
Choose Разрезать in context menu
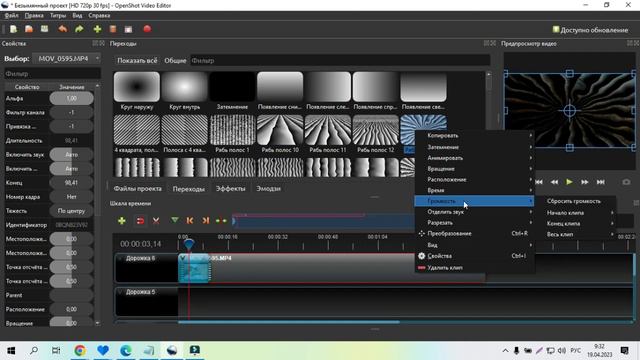point(475,223)
